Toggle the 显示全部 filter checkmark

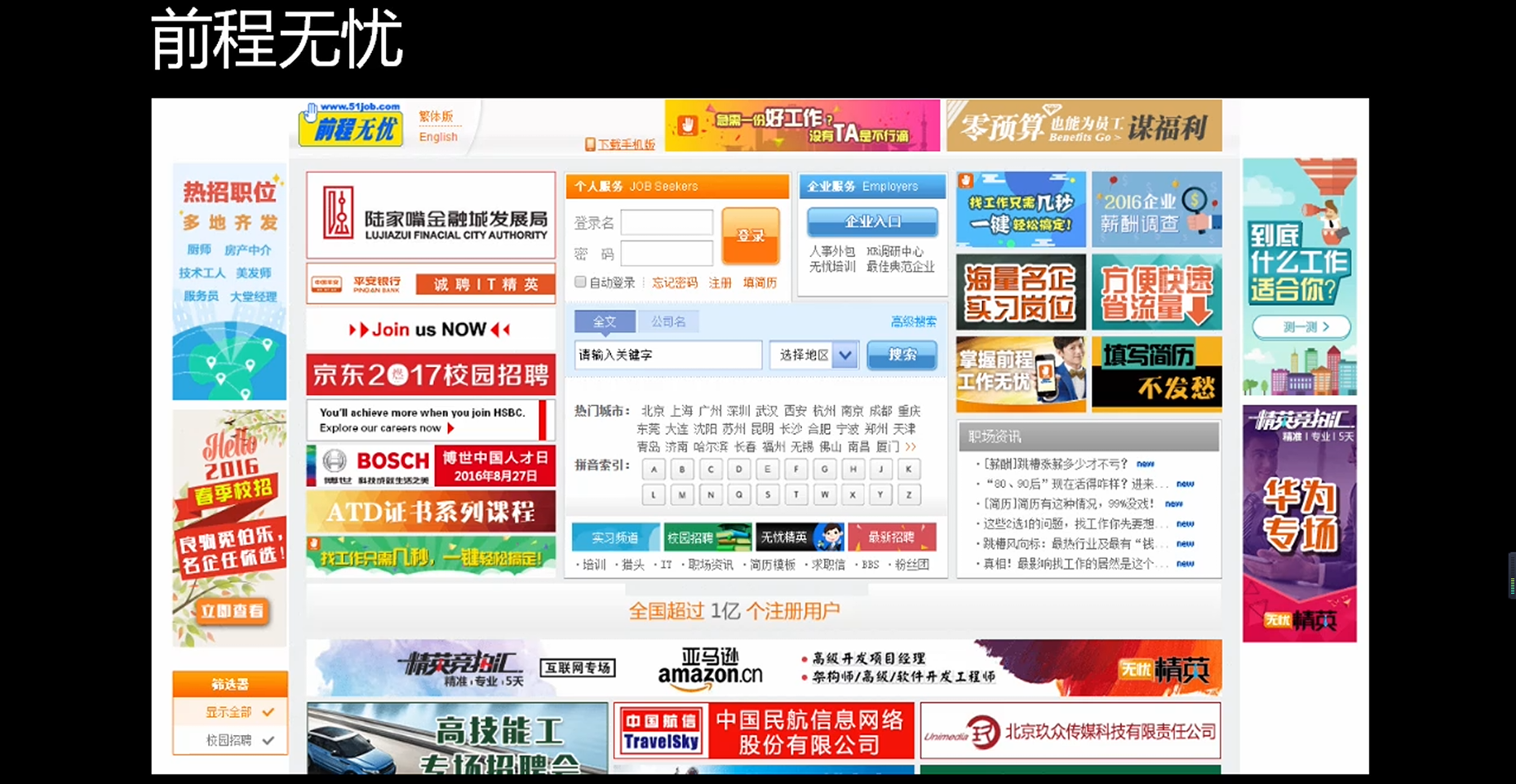coord(268,712)
